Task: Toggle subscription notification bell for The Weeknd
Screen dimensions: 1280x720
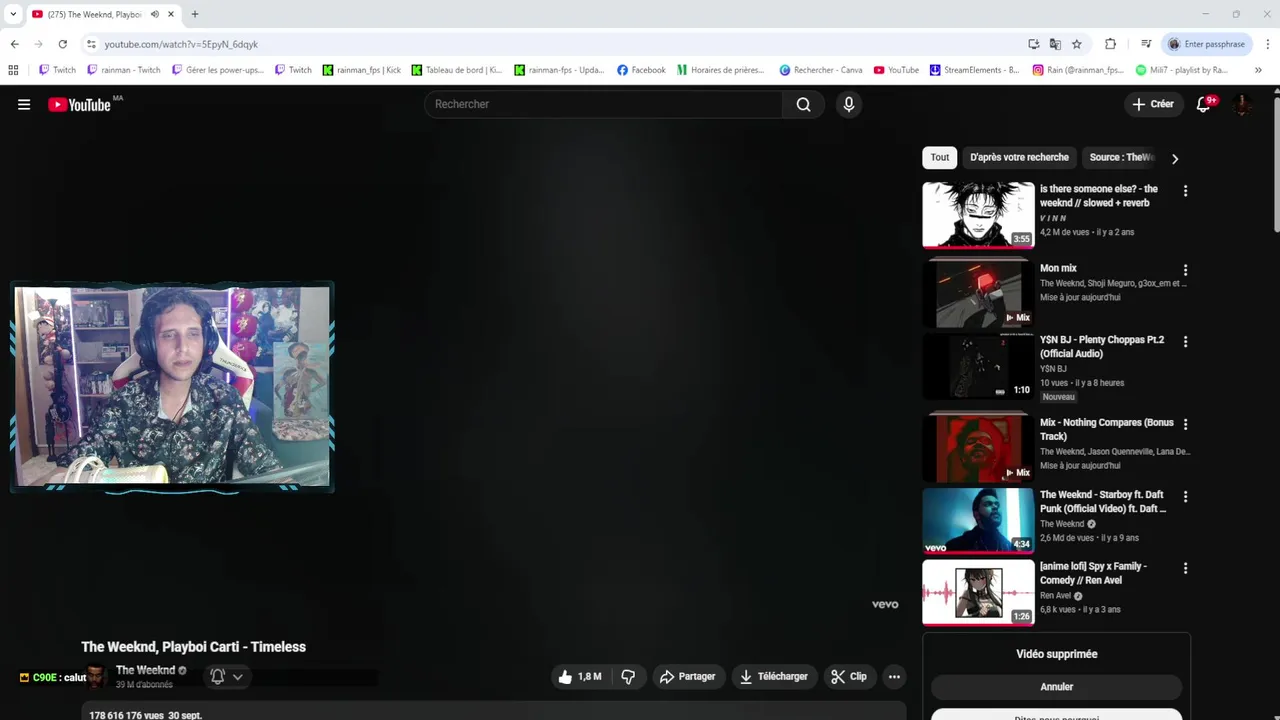Action: click(227, 677)
